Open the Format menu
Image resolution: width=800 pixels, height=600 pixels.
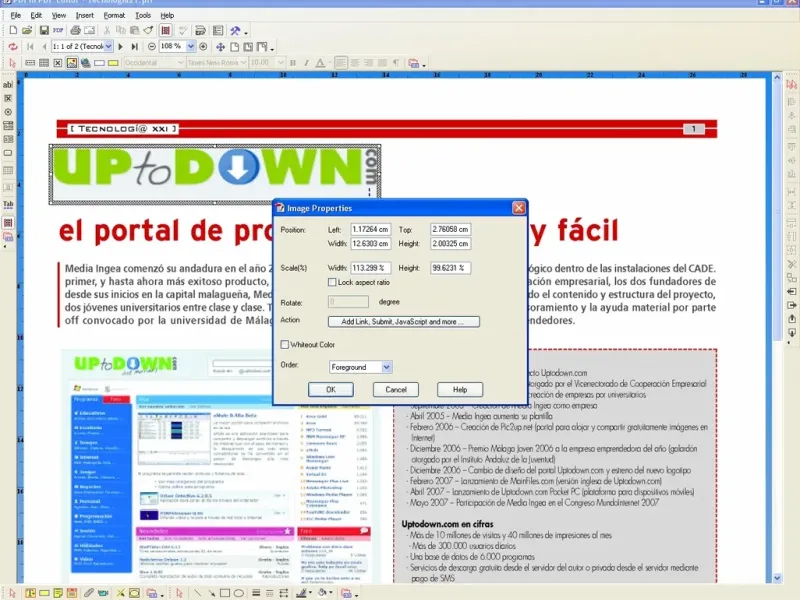[x=114, y=15]
